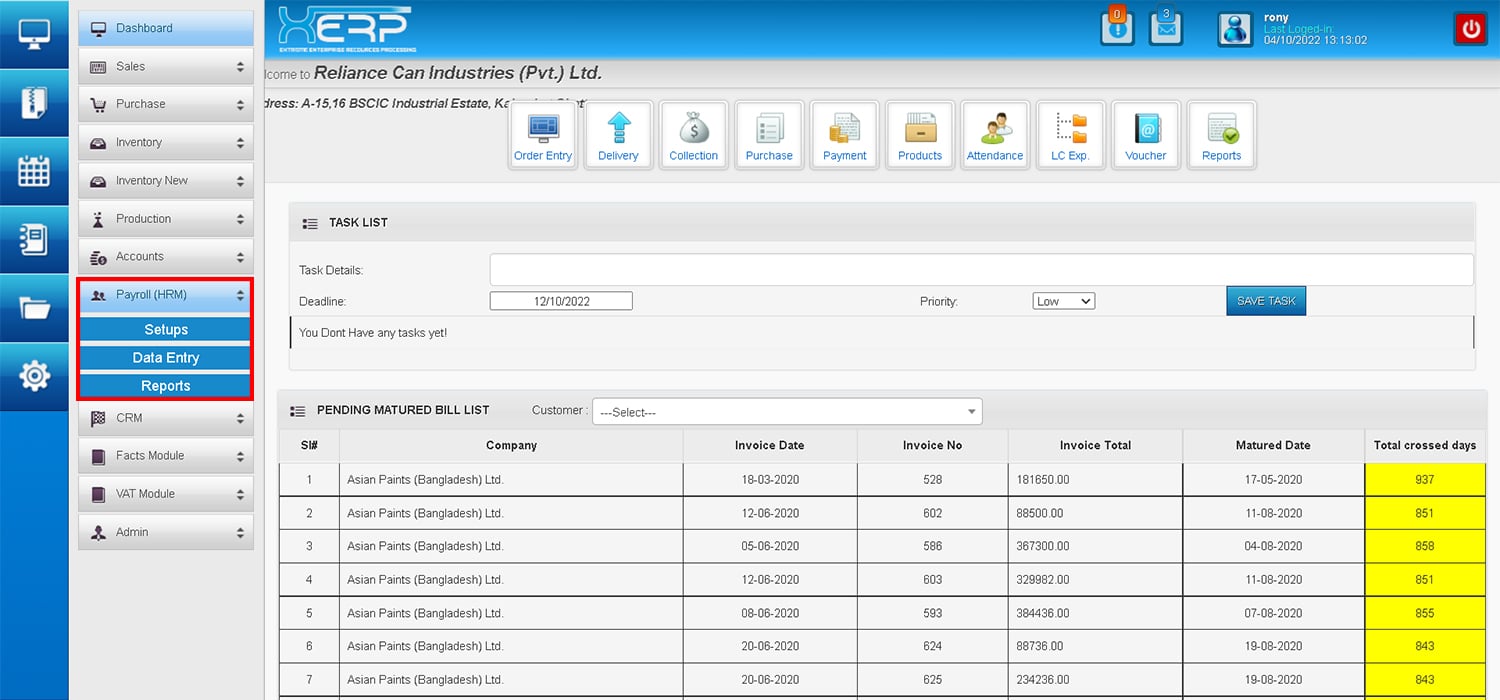Open the Order Entry shortcut icon
This screenshot has width=1500, height=700.
coord(543,135)
